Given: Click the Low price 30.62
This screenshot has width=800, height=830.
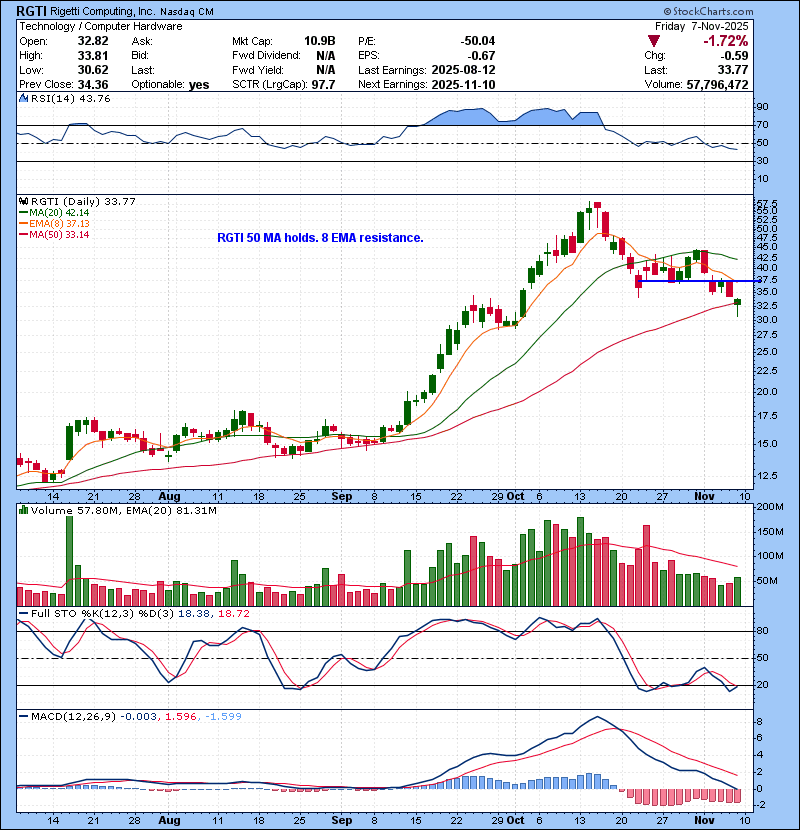Looking at the screenshot, I should (93, 70).
